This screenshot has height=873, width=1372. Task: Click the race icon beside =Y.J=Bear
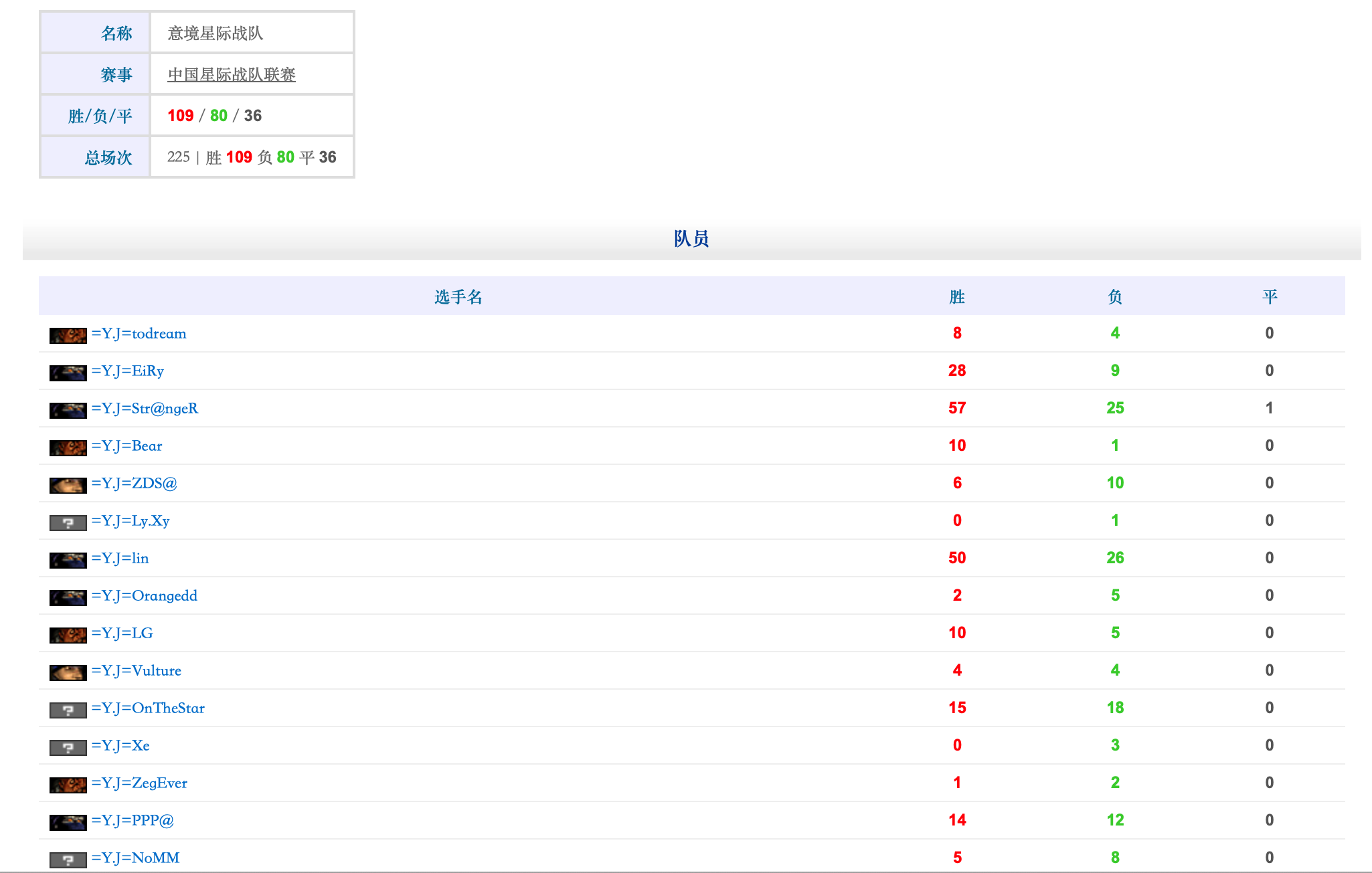(68, 448)
